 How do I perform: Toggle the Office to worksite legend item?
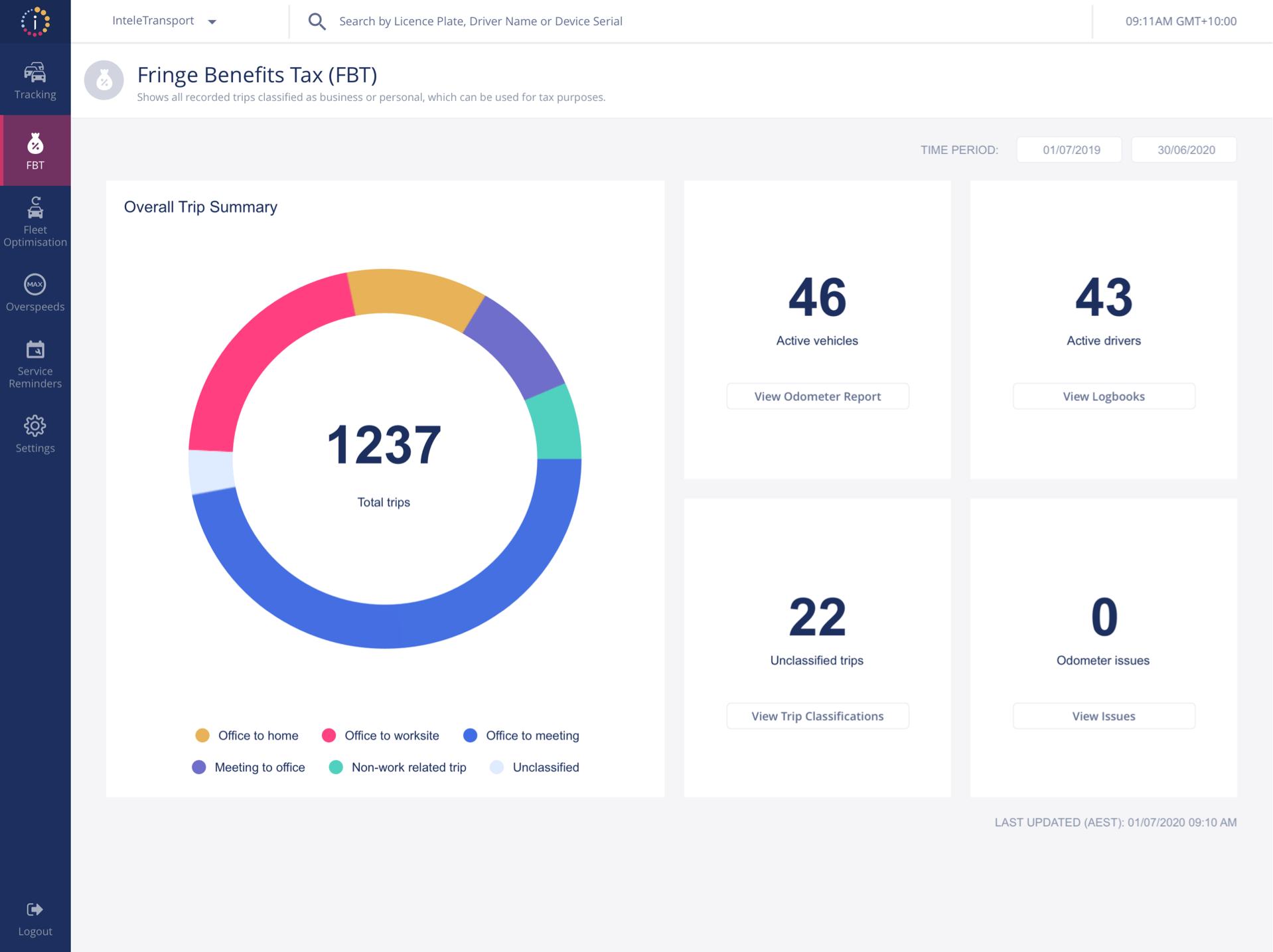tap(380, 736)
